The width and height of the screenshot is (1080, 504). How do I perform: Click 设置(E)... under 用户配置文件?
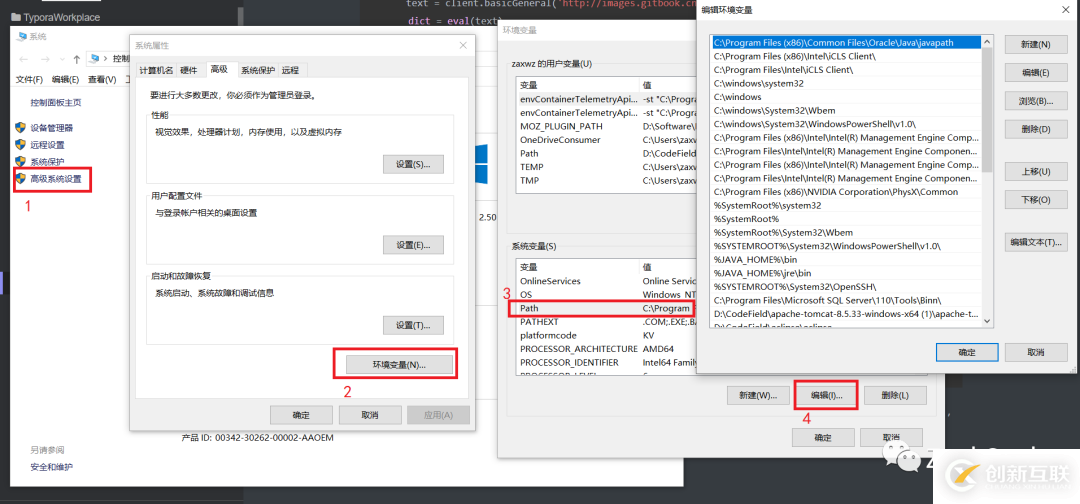[x=413, y=245]
